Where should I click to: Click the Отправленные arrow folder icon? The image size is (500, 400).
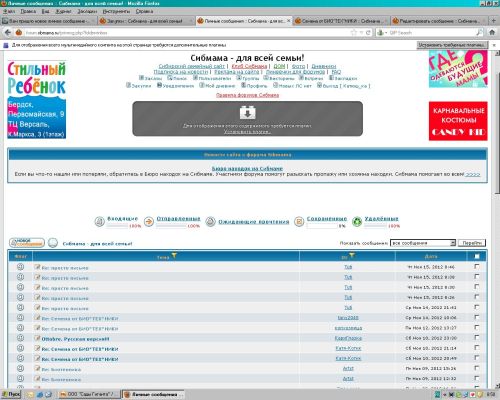[x=149, y=221]
